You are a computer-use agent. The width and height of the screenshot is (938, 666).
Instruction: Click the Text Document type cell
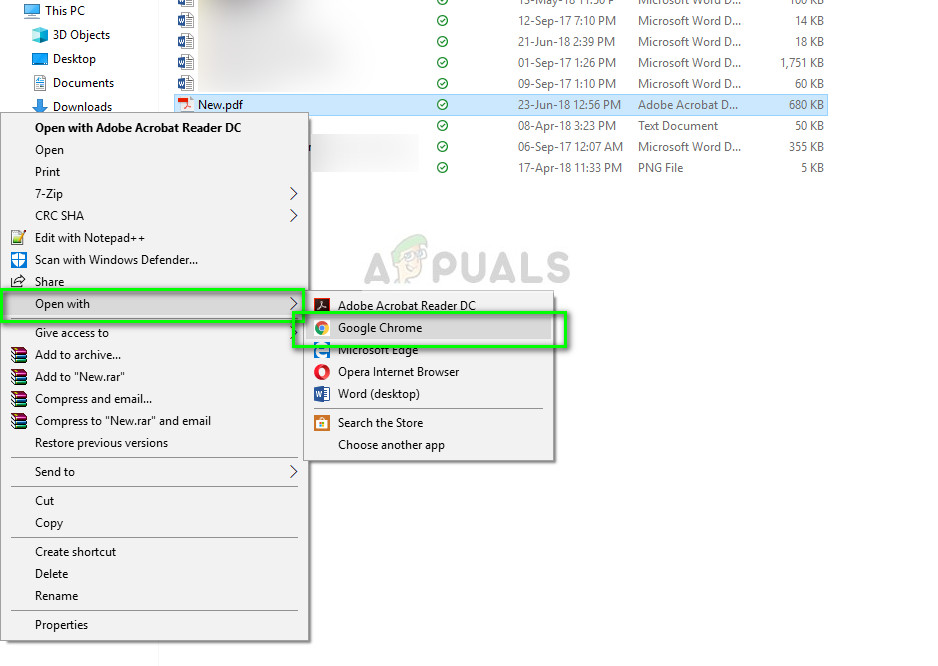(x=677, y=126)
